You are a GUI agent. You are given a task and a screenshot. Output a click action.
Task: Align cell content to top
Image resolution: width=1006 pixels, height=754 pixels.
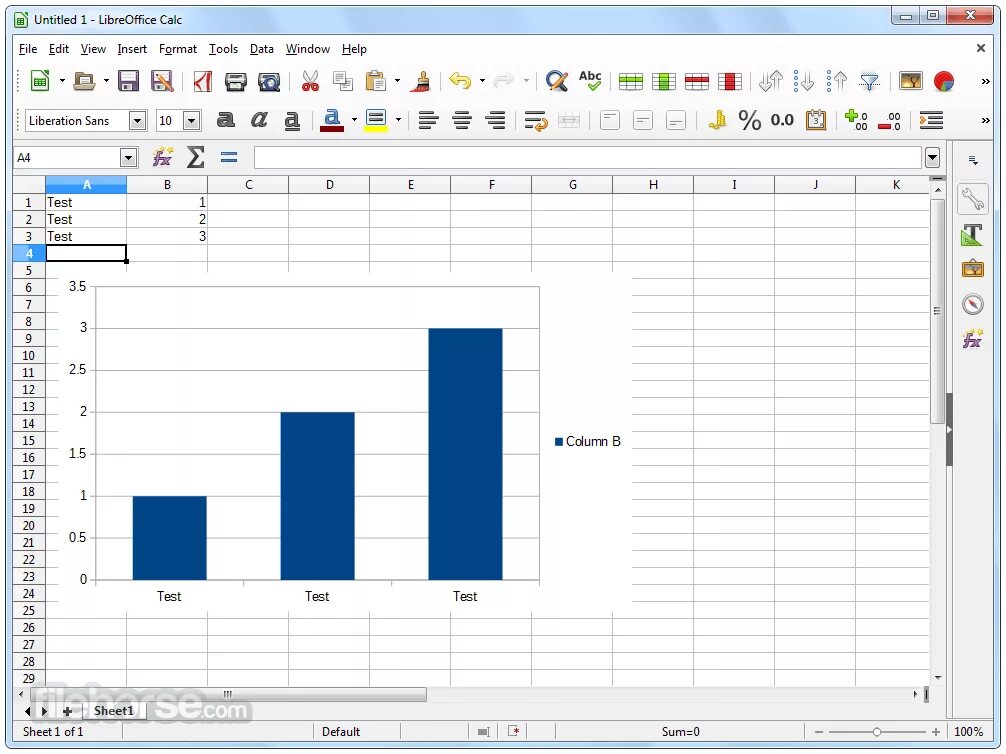[610, 120]
